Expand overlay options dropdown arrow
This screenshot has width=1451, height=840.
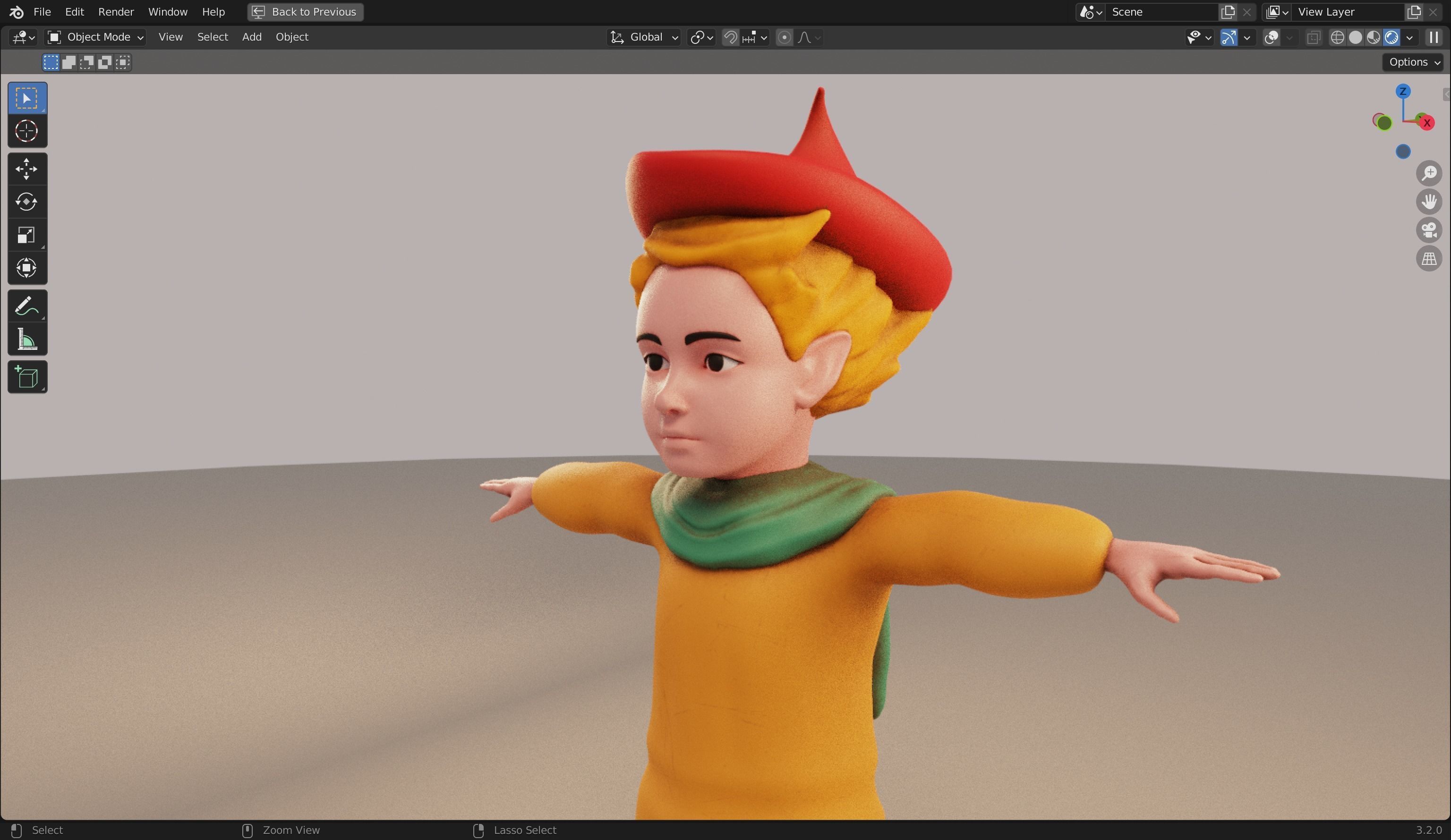pyautogui.click(x=1289, y=37)
